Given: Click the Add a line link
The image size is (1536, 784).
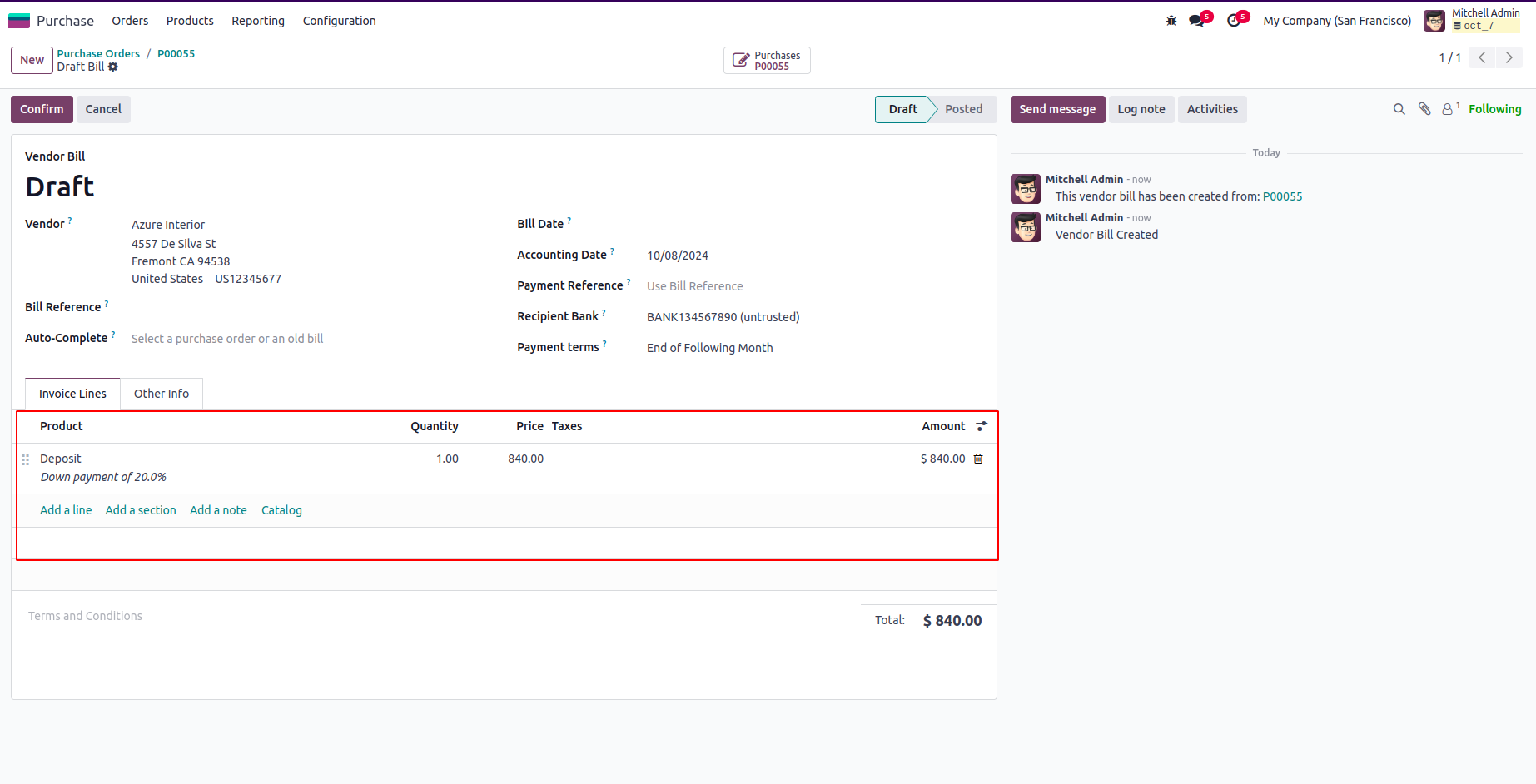Looking at the screenshot, I should 66,510.
